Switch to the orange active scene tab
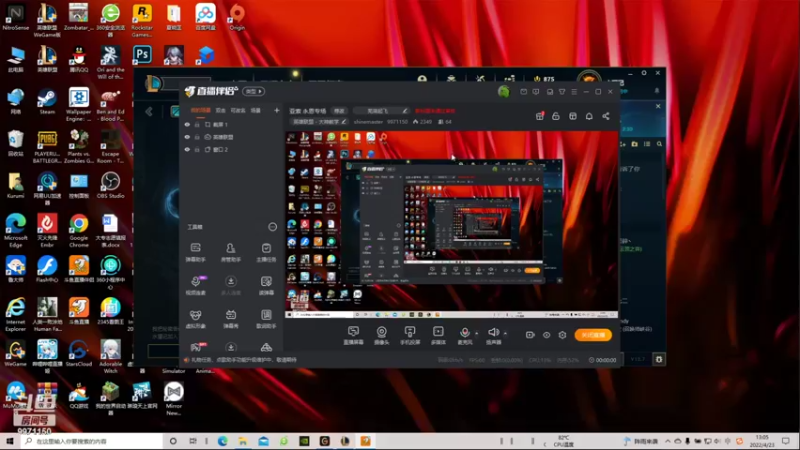 tap(201, 110)
